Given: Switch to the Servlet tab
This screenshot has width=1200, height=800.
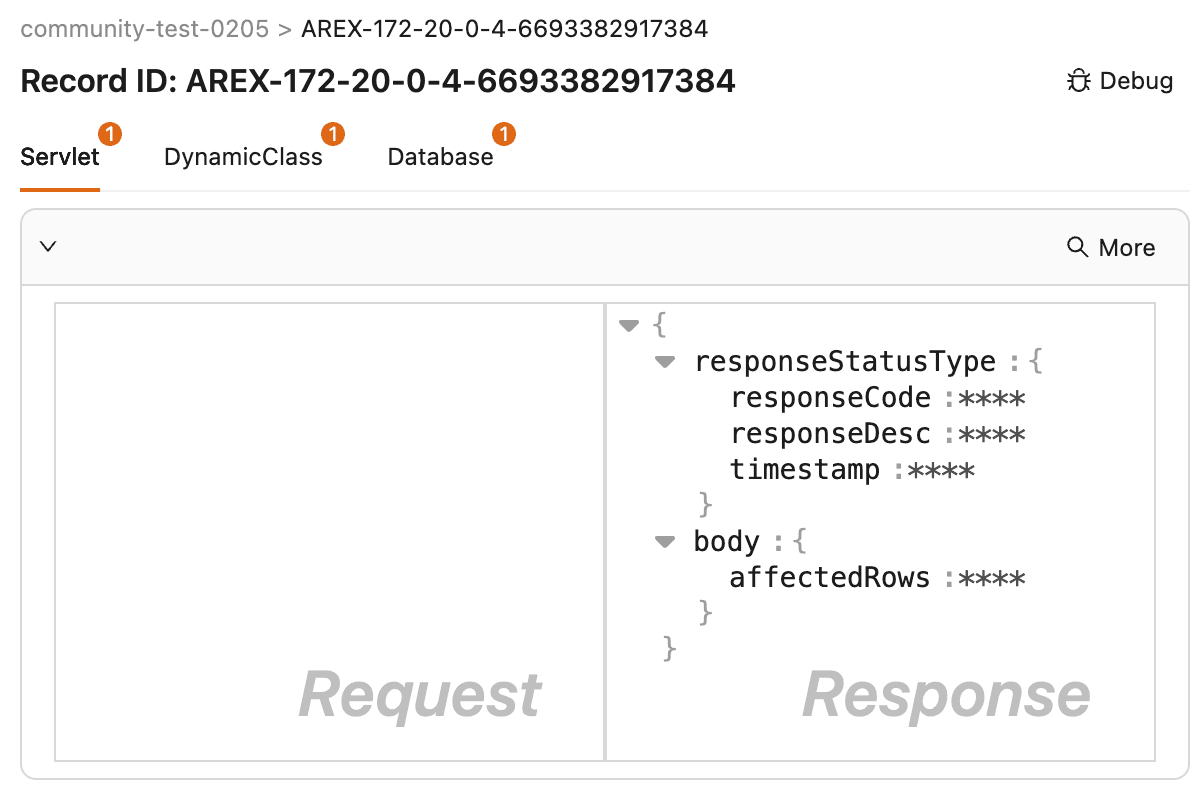Looking at the screenshot, I should point(59,157).
